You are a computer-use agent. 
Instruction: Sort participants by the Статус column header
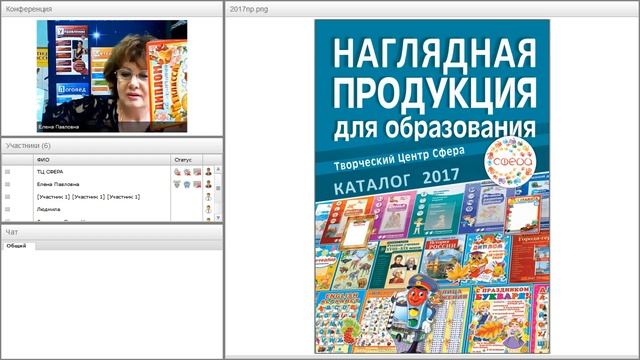187,160
